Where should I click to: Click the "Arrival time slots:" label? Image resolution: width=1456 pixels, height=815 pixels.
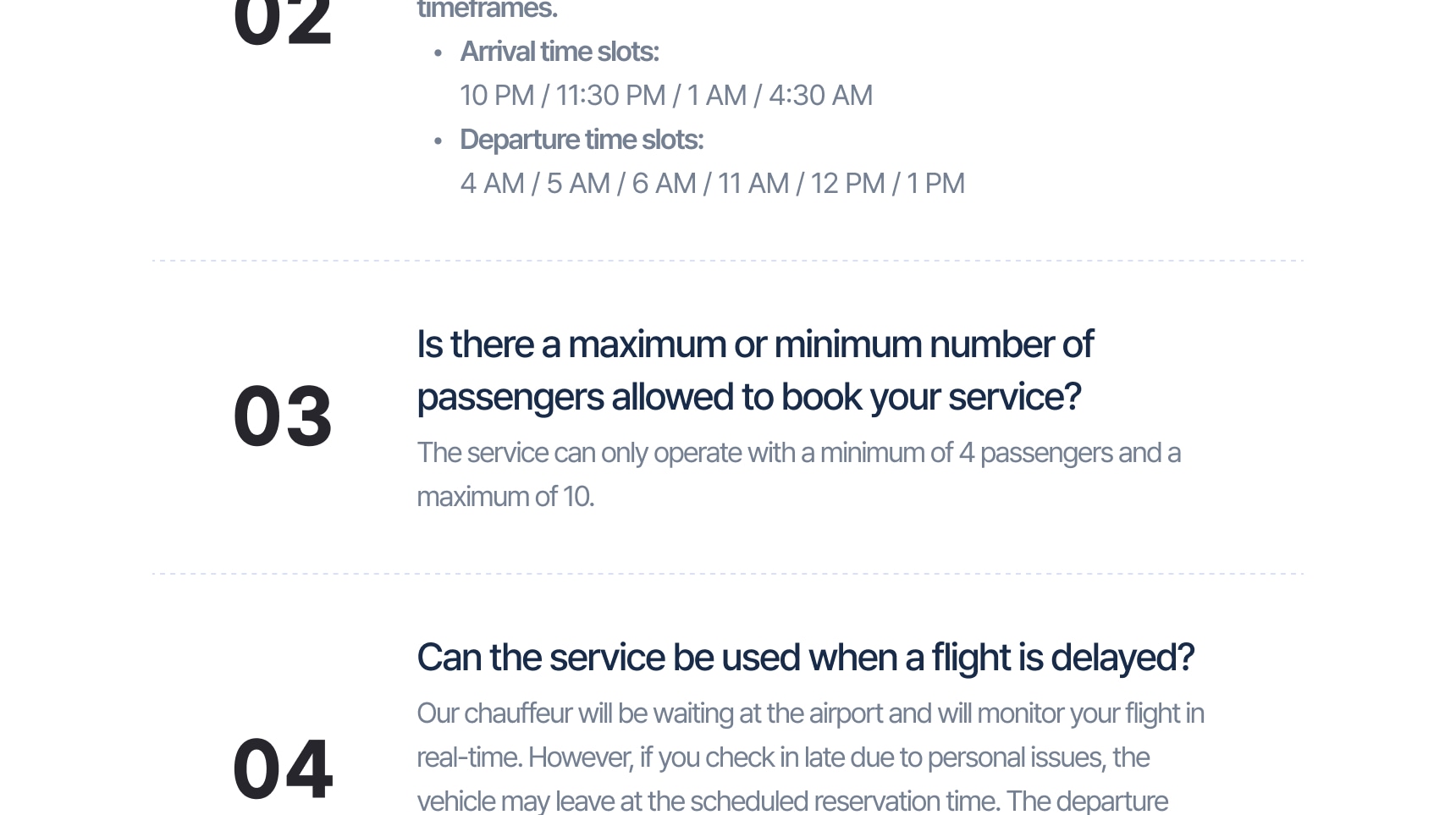pyautogui.click(x=560, y=52)
